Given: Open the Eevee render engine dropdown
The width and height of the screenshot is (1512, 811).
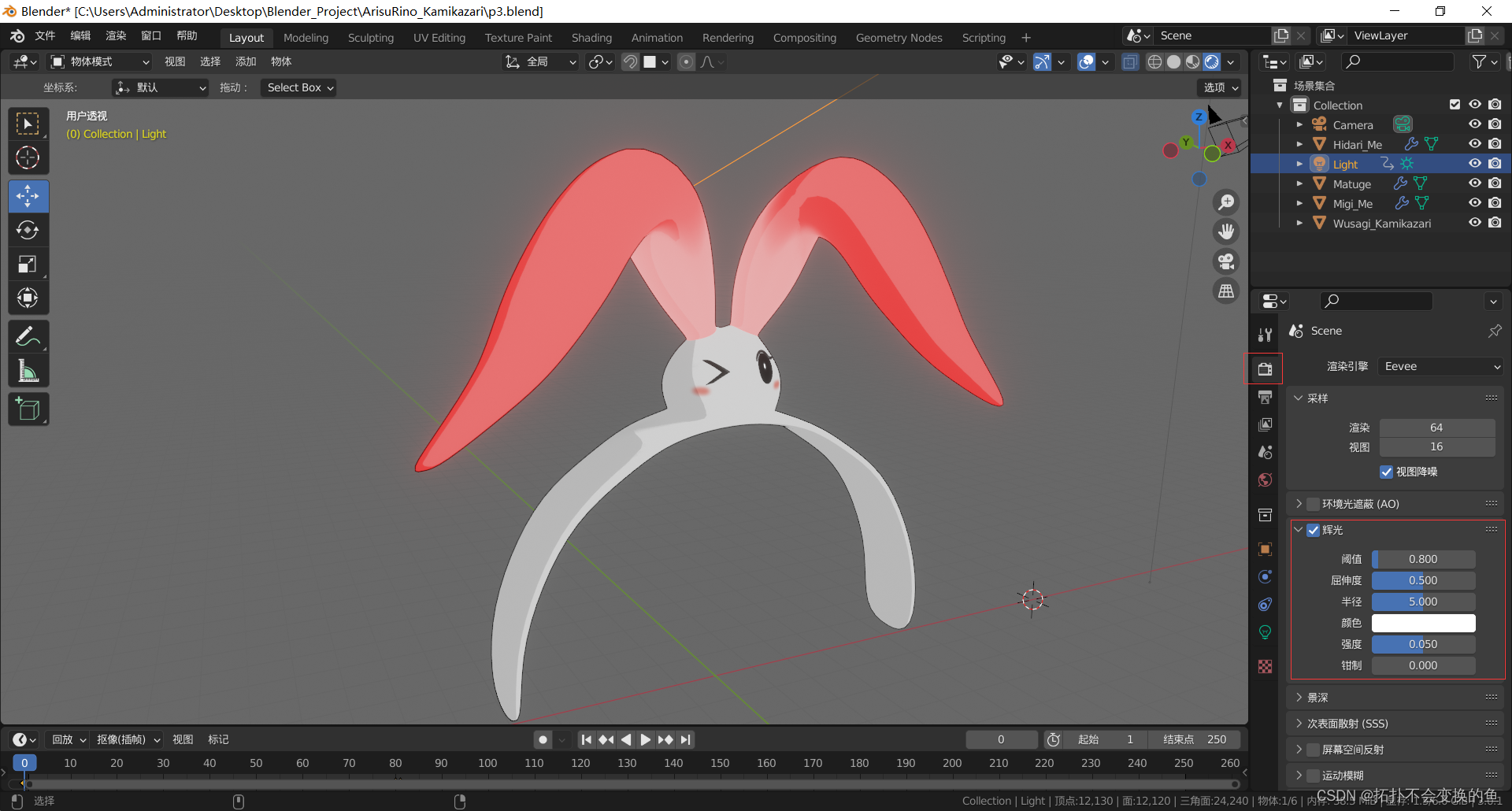Looking at the screenshot, I should (x=1441, y=366).
